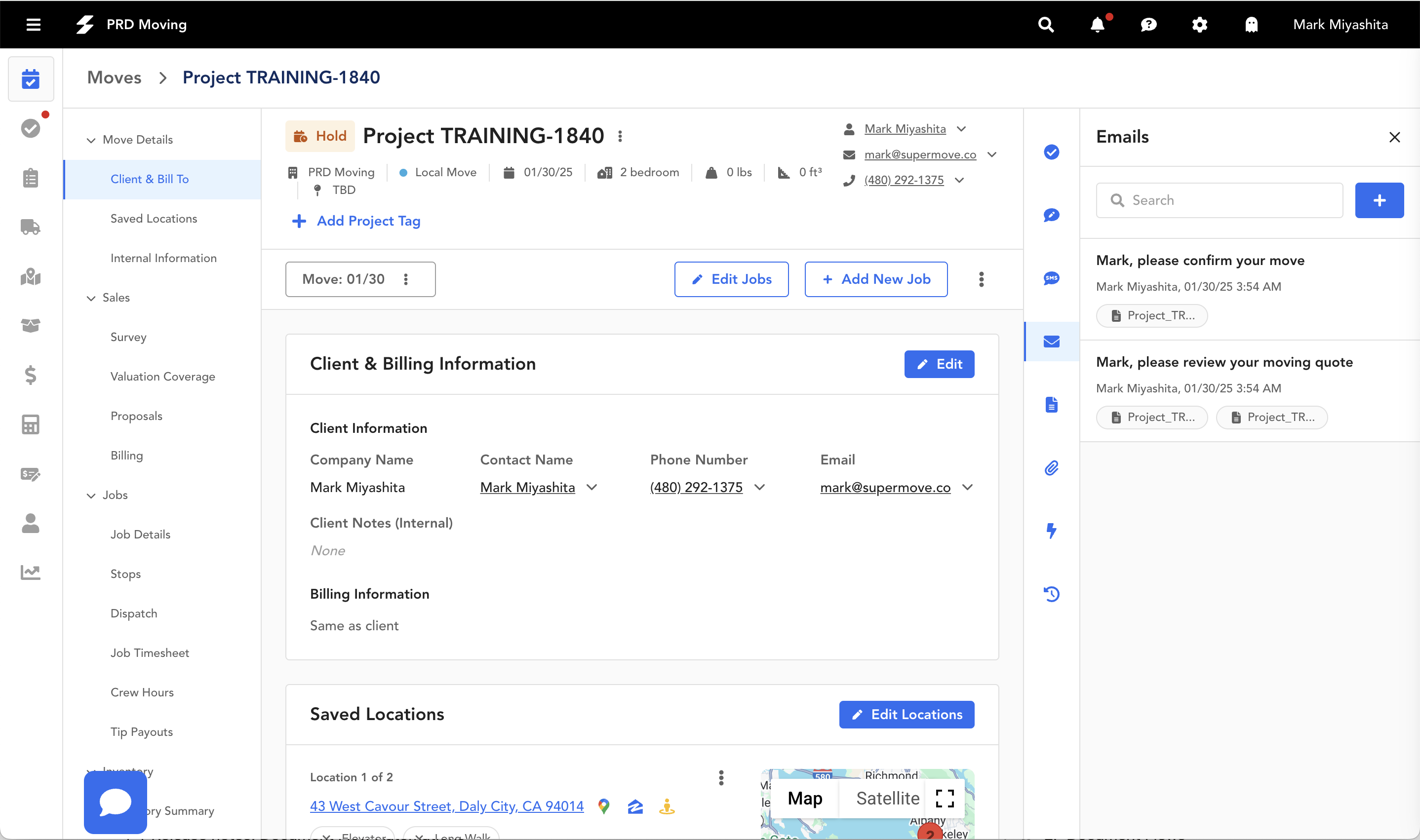Screen dimensions: 1420x840
Task: Close the Emails panel
Action: (1394, 137)
